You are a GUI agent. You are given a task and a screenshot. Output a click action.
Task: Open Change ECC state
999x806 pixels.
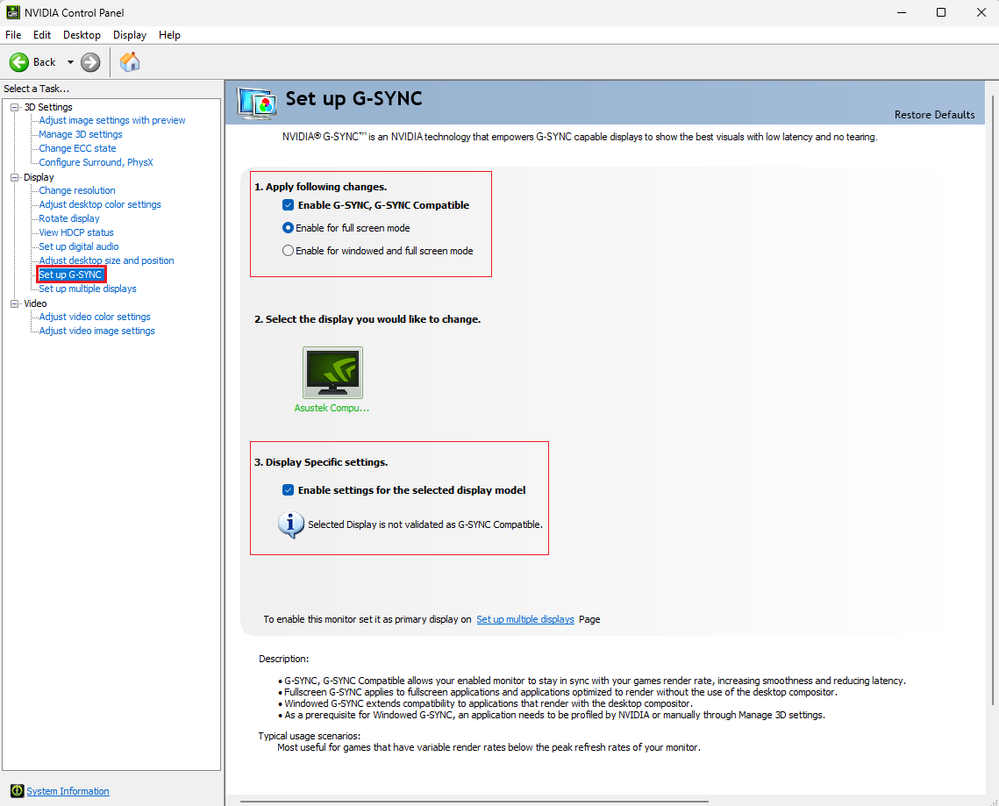(78, 148)
